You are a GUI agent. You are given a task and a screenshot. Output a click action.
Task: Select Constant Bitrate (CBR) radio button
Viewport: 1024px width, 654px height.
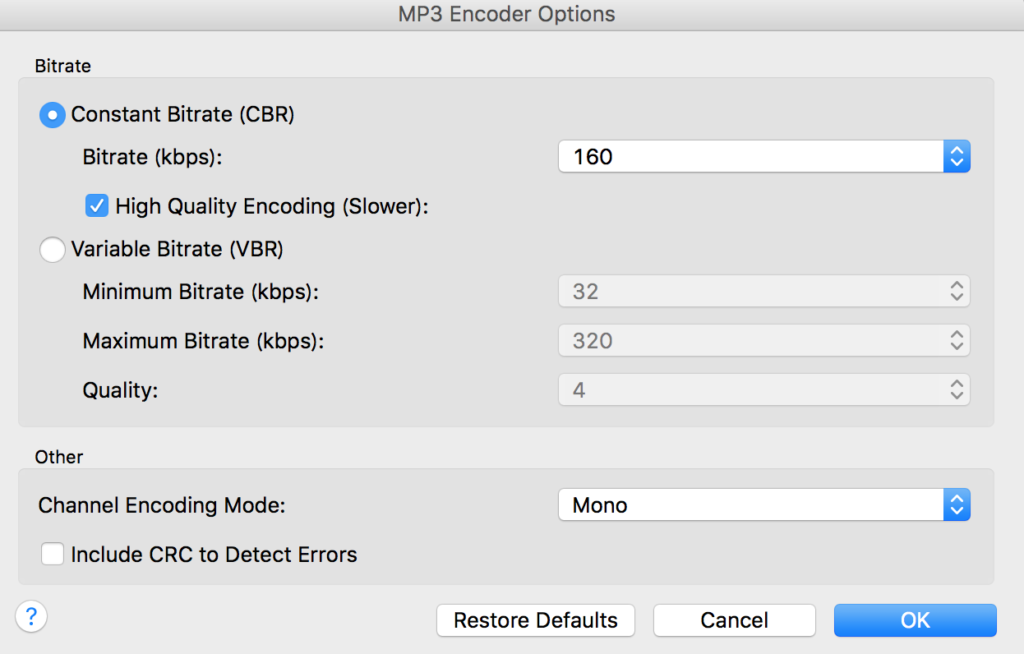pos(52,115)
